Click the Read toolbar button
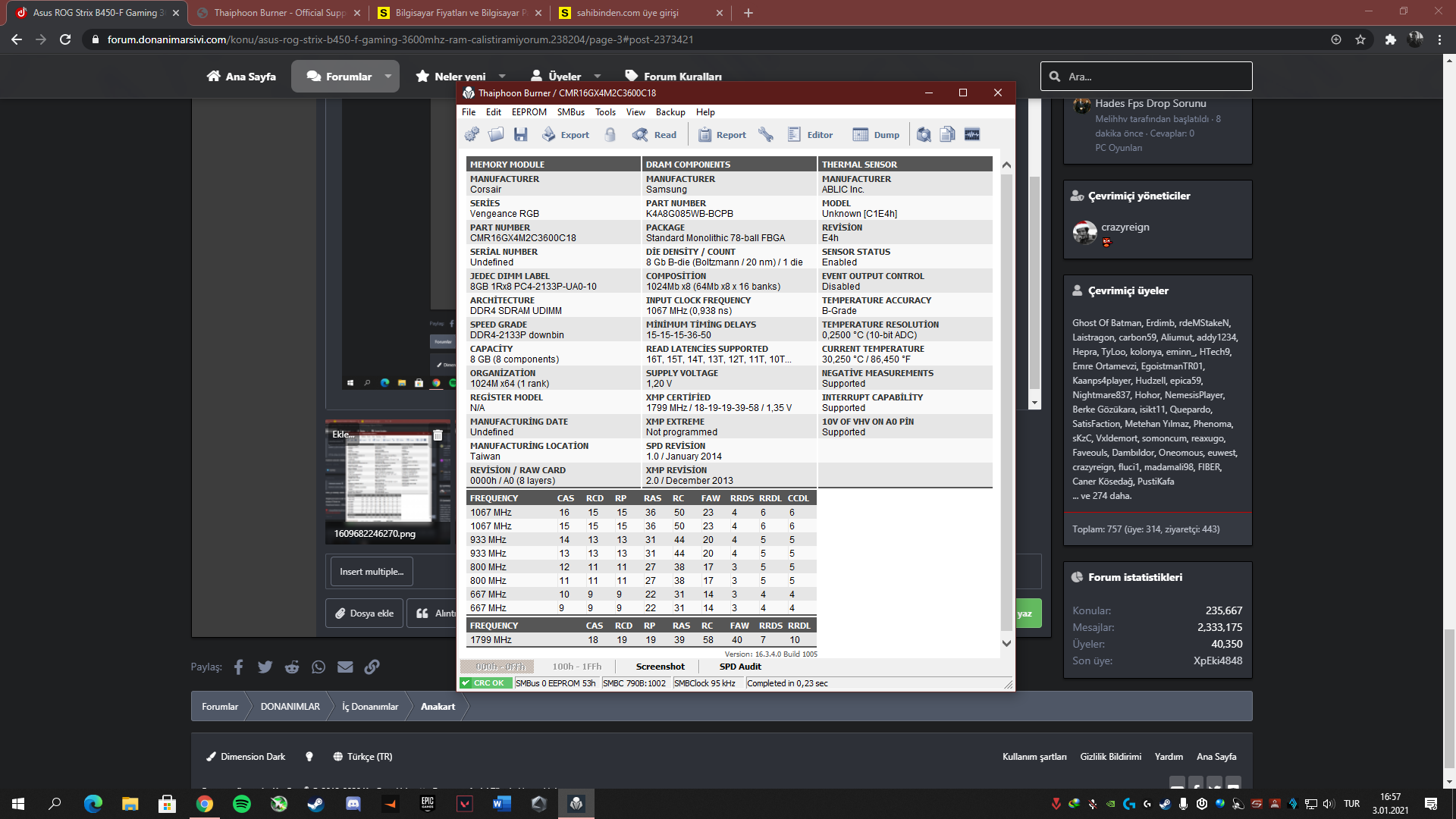Screen dimensions: 1456x819 click(x=654, y=134)
